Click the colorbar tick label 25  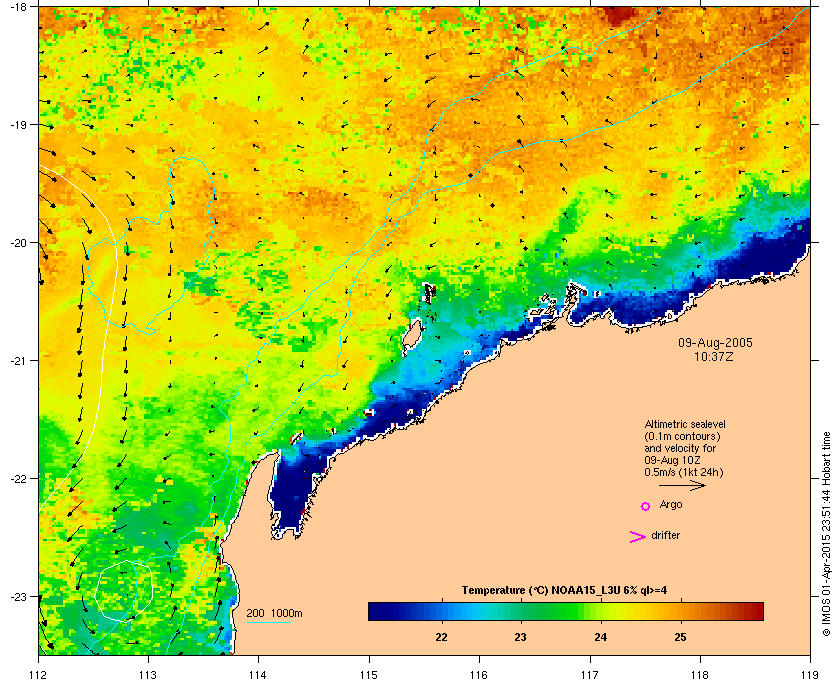pos(680,637)
